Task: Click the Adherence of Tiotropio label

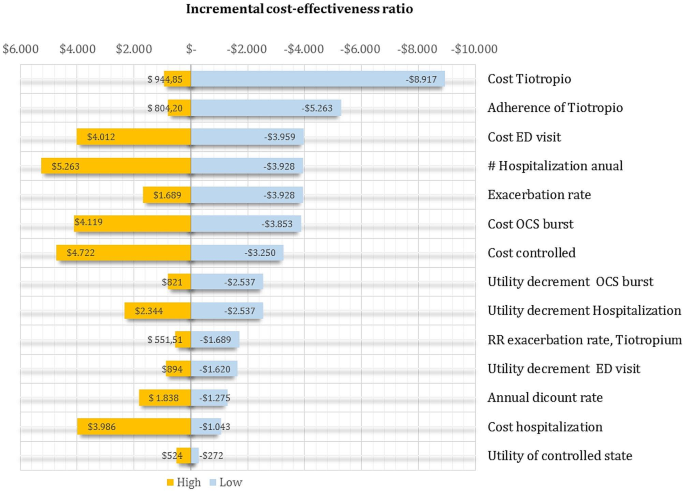Action: pyautogui.click(x=555, y=108)
